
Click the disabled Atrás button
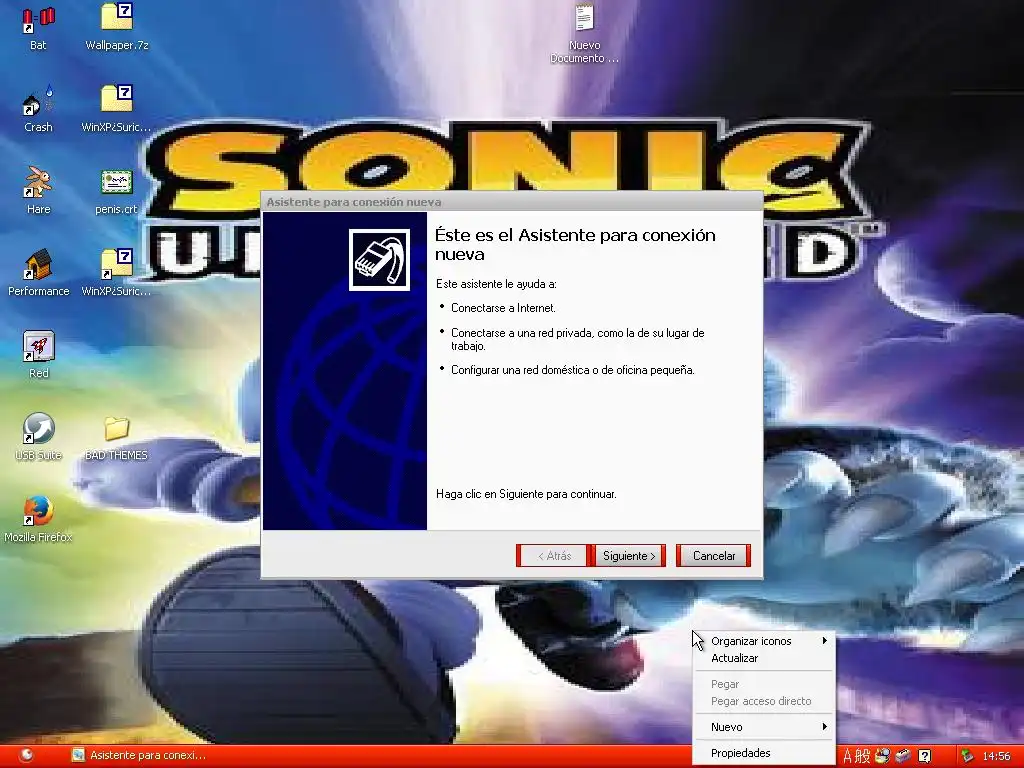tap(554, 556)
